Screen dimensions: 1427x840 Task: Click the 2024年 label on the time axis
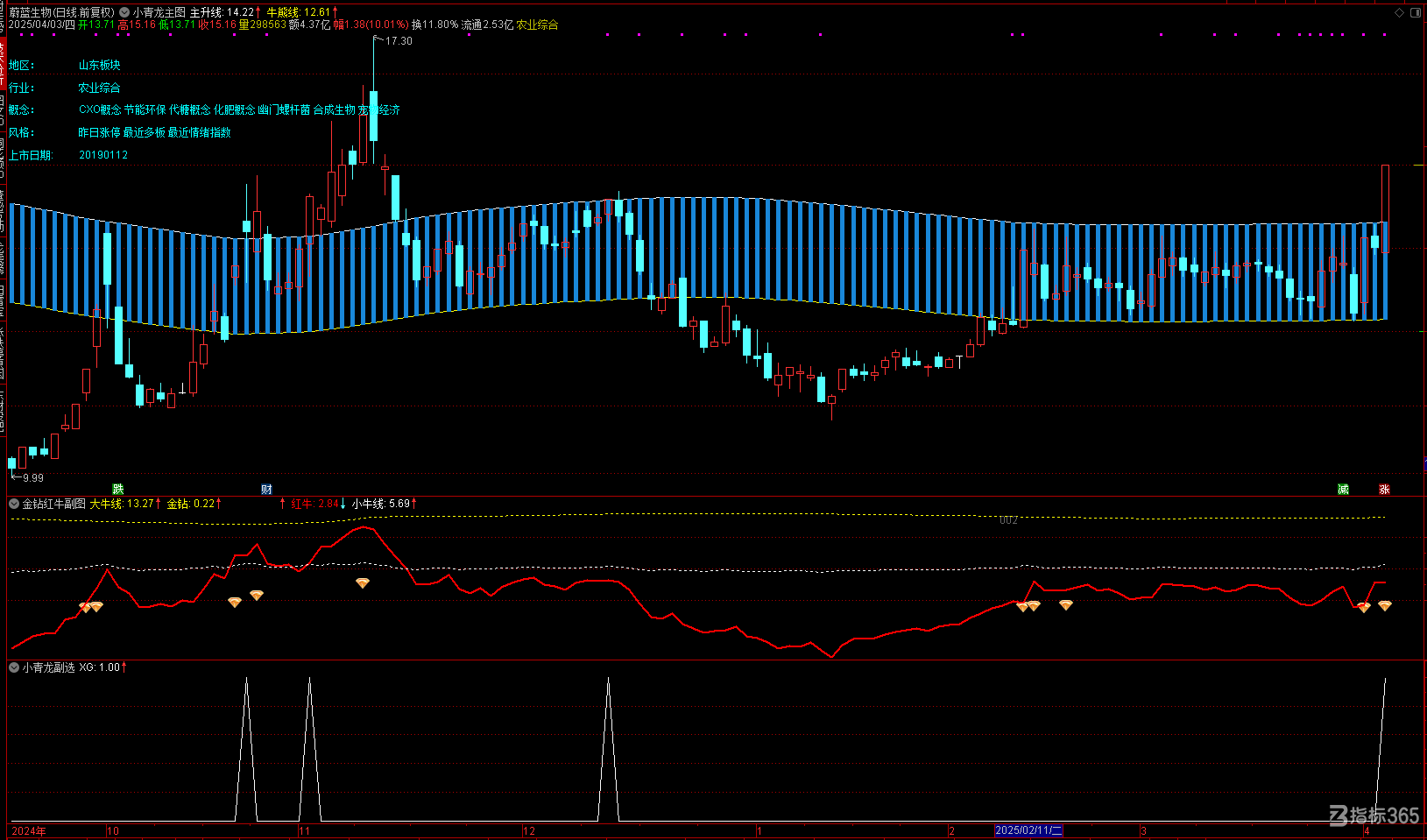pos(29,830)
